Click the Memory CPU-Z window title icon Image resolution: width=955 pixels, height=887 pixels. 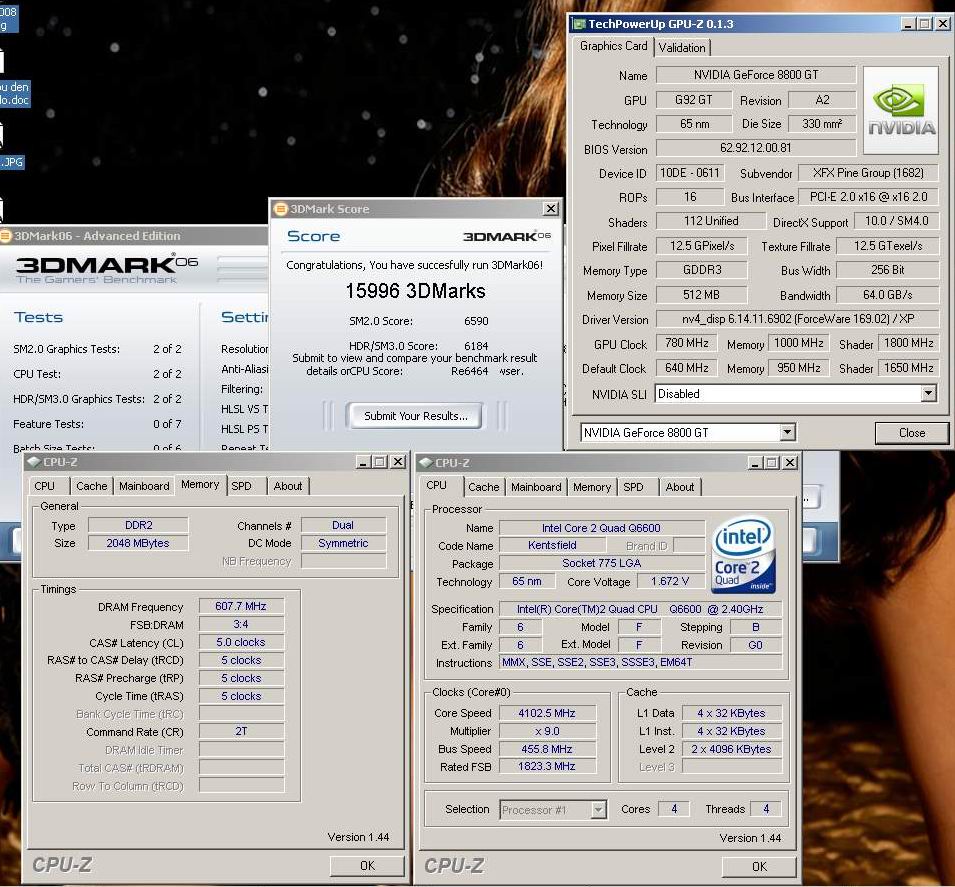pos(34,462)
